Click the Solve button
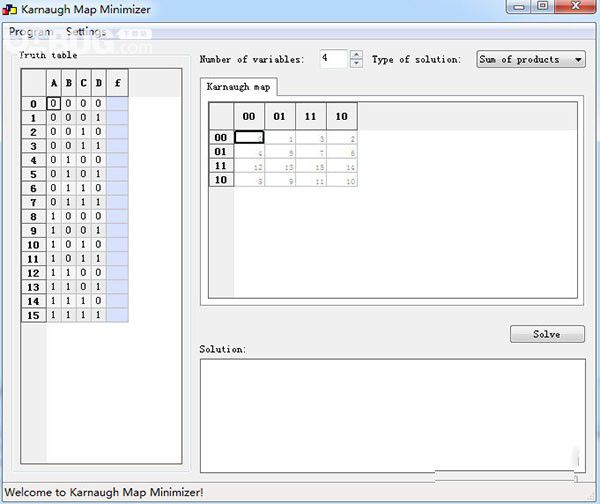The image size is (600, 504). pyautogui.click(x=547, y=334)
